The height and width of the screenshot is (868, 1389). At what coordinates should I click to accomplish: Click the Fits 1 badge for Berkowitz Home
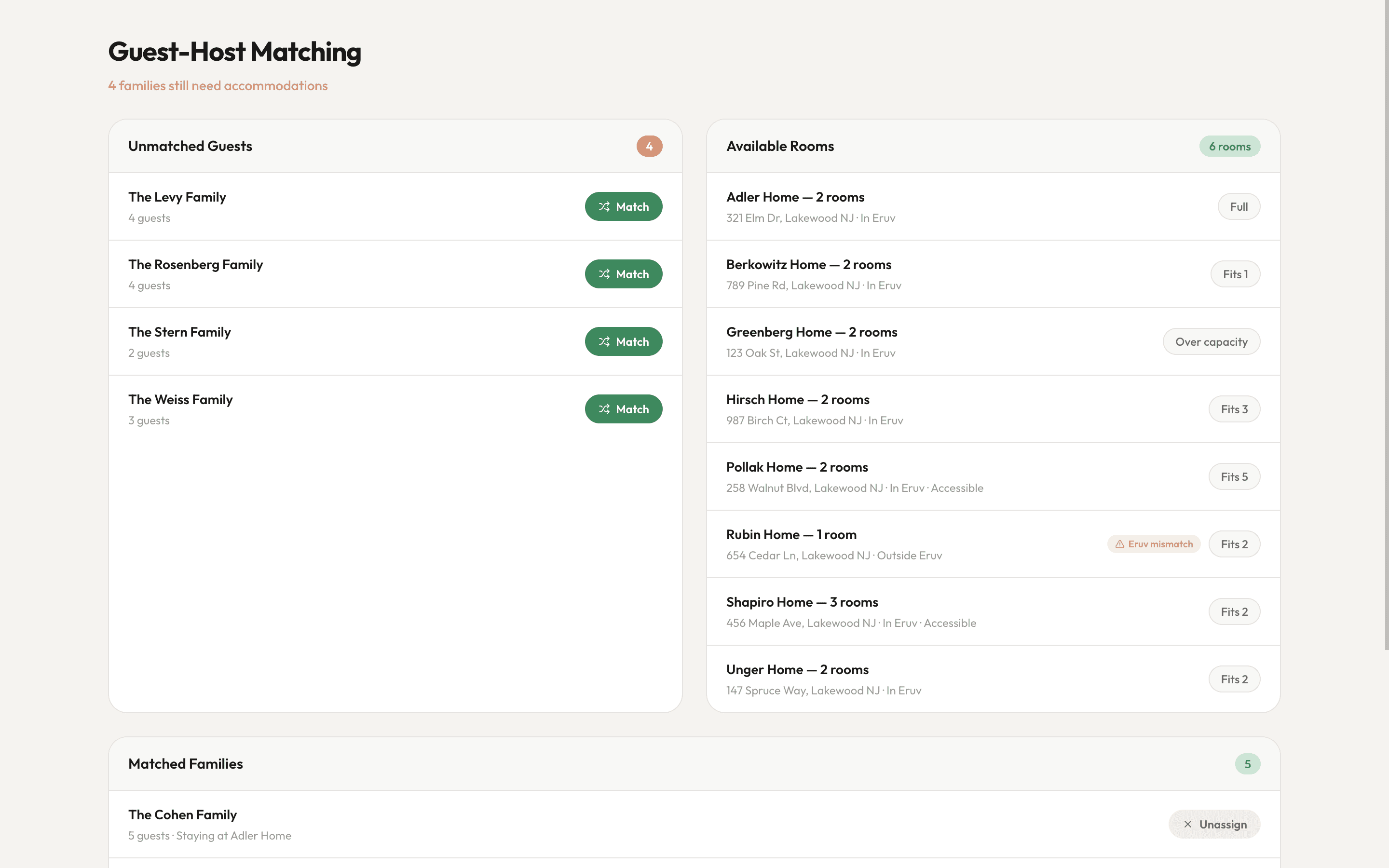click(x=1235, y=274)
